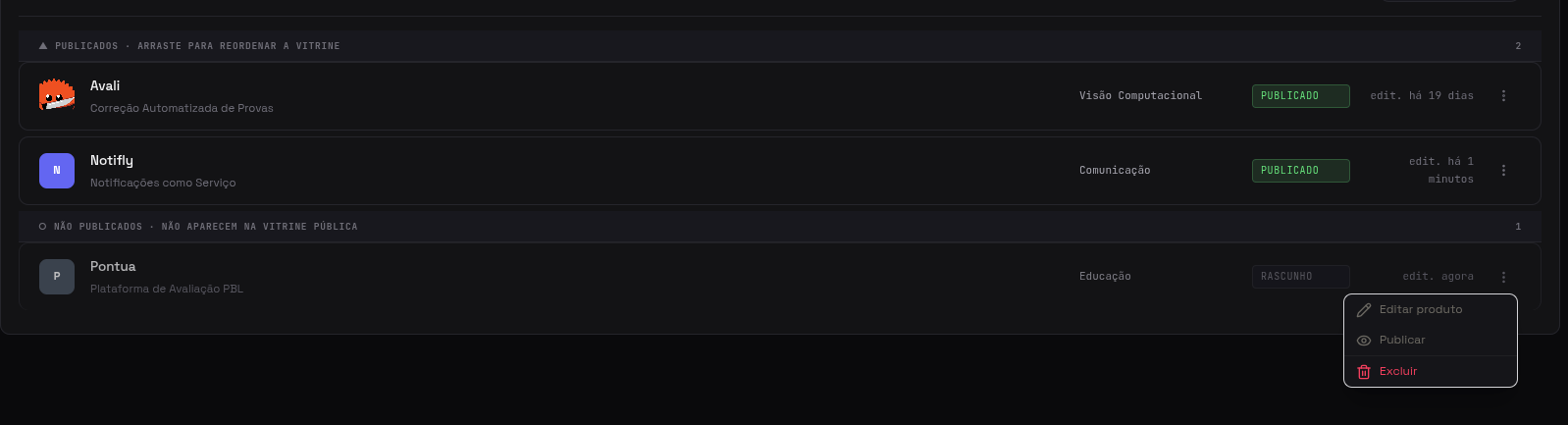Choose Excluir from the context menu
The height and width of the screenshot is (425, 1568).
point(1431,372)
